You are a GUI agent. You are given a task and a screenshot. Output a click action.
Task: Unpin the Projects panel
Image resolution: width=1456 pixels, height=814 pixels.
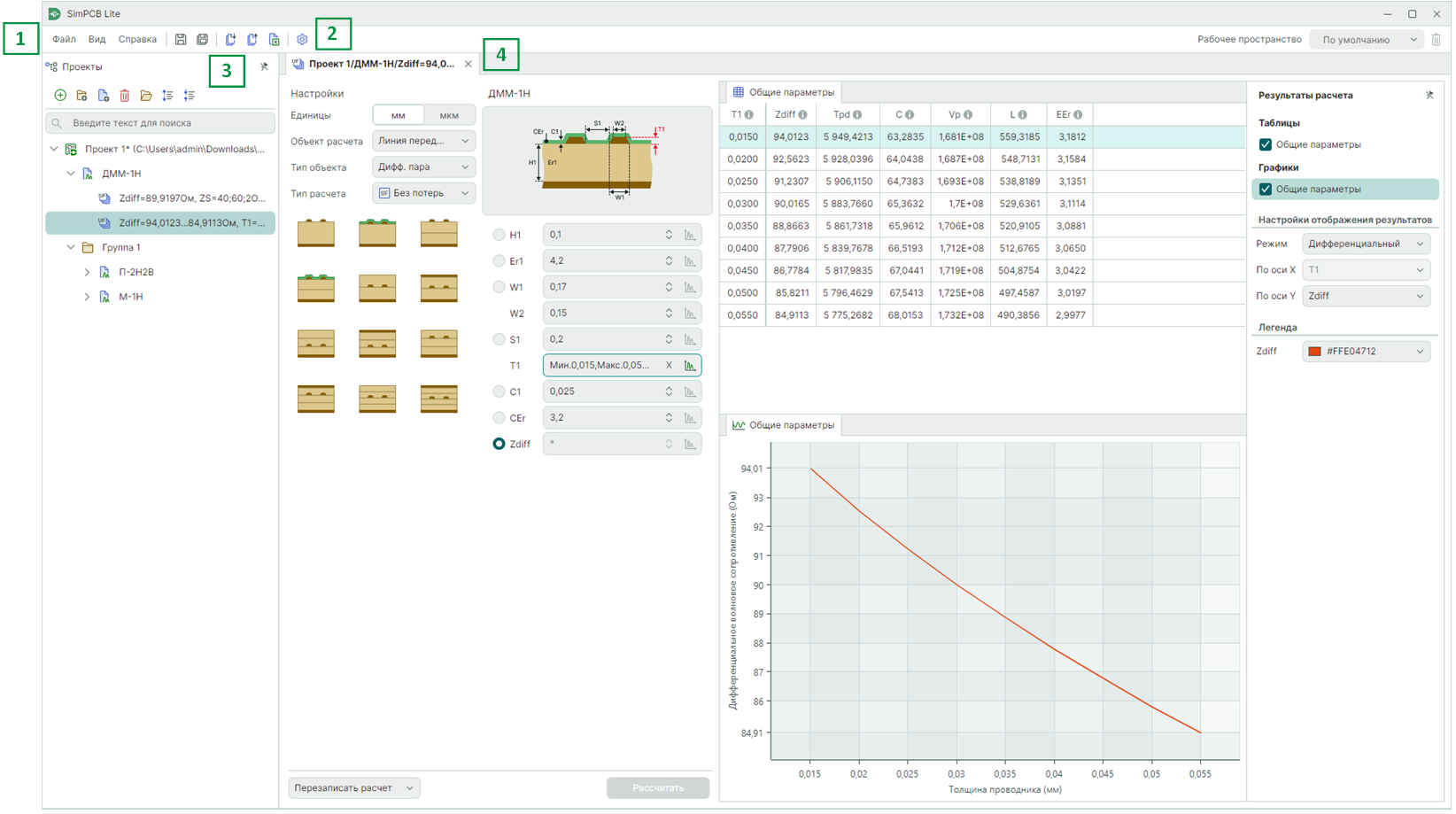[264, 66]
